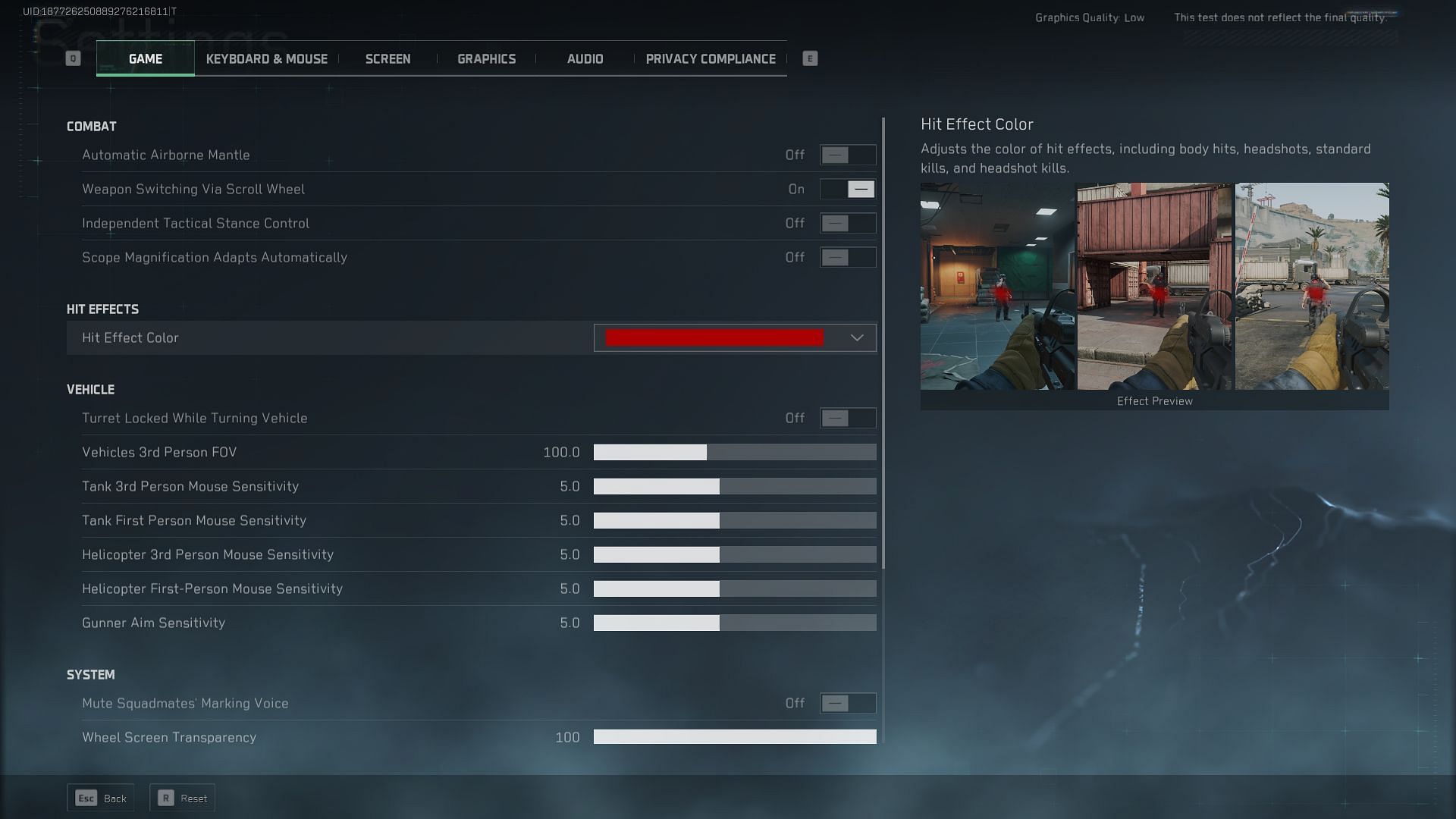Click second Effect Preview thumbnail

[x=1154, y=286]
